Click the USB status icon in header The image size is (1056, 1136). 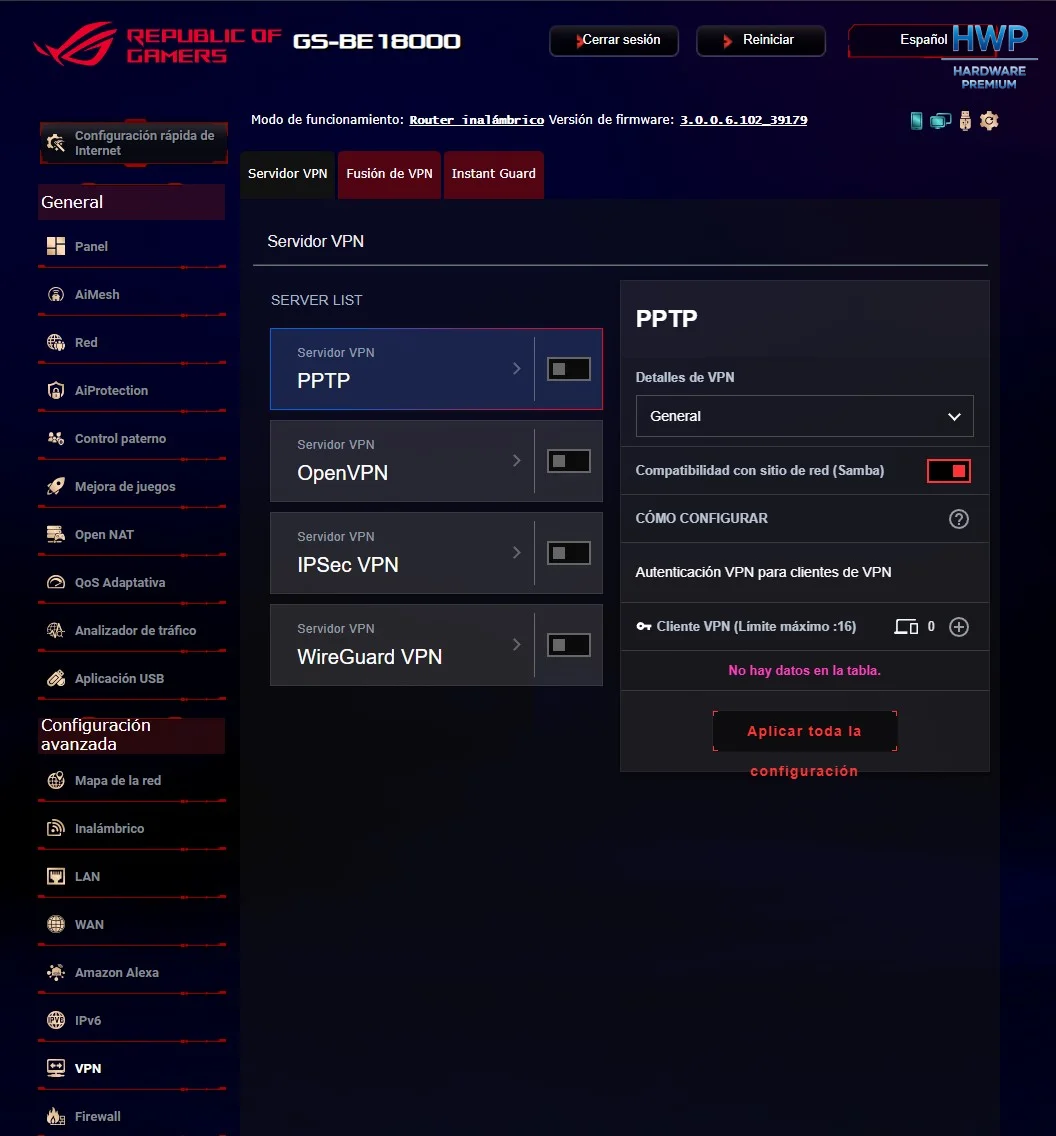click(965, 120)
